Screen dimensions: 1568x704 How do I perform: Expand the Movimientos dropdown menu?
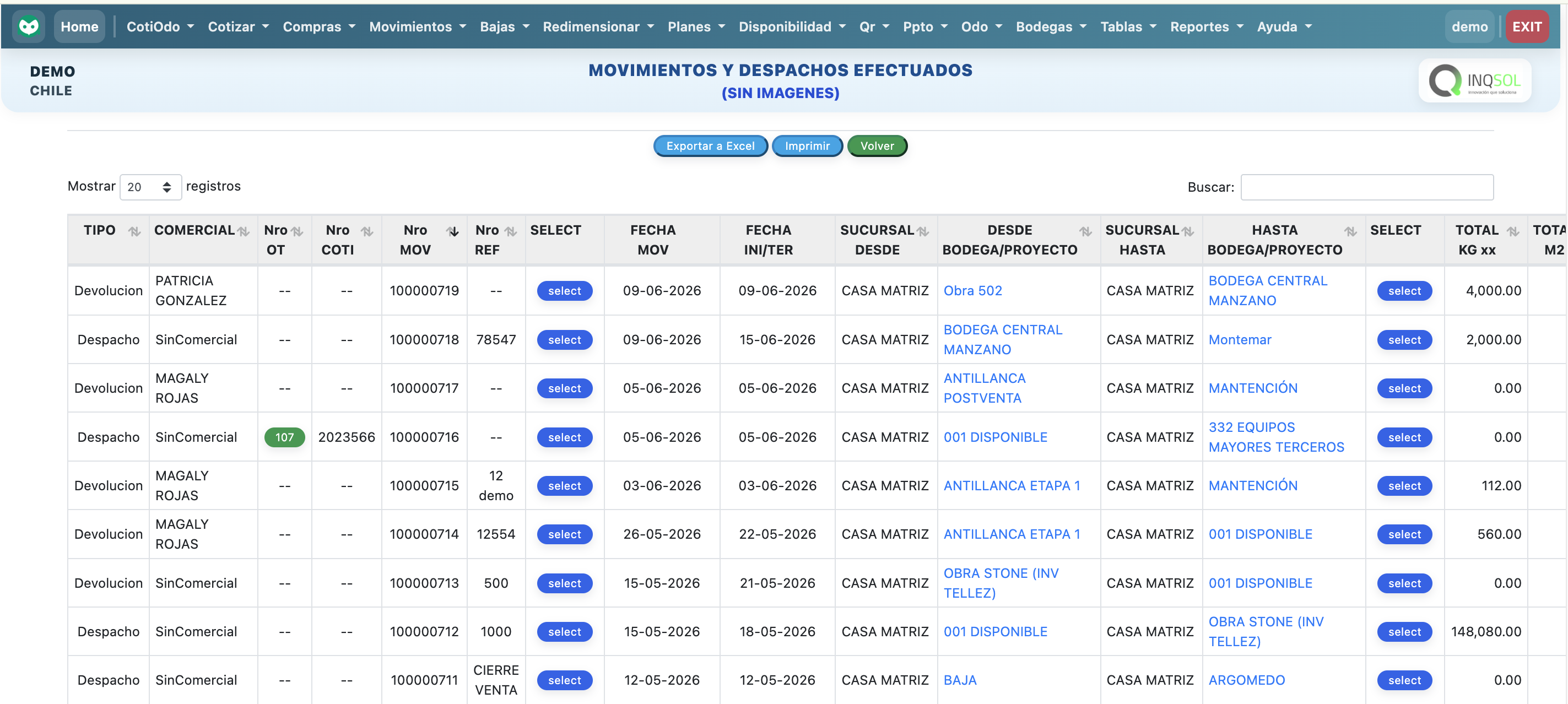(418, 27)
